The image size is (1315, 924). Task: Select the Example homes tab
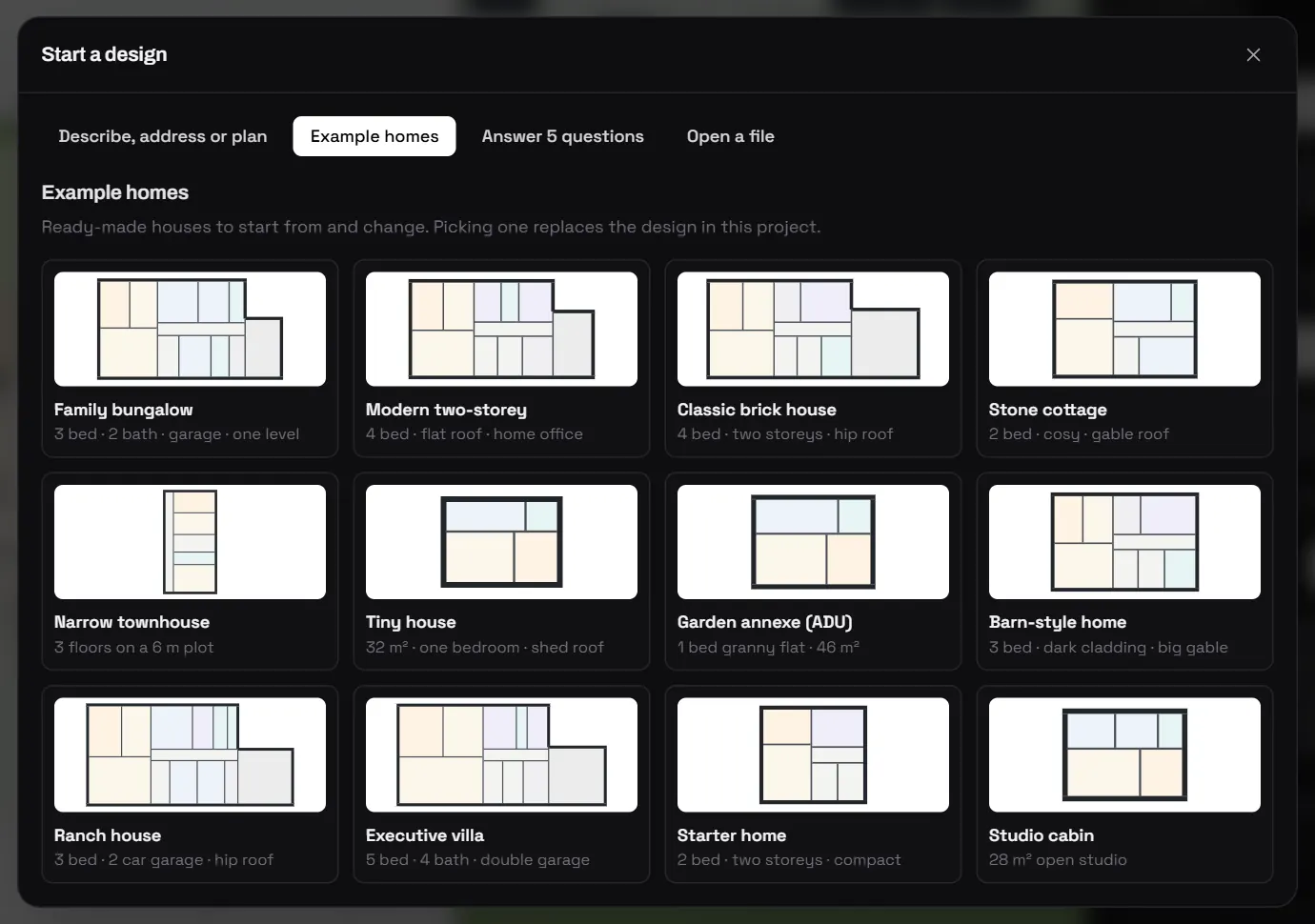click(374, 136)
